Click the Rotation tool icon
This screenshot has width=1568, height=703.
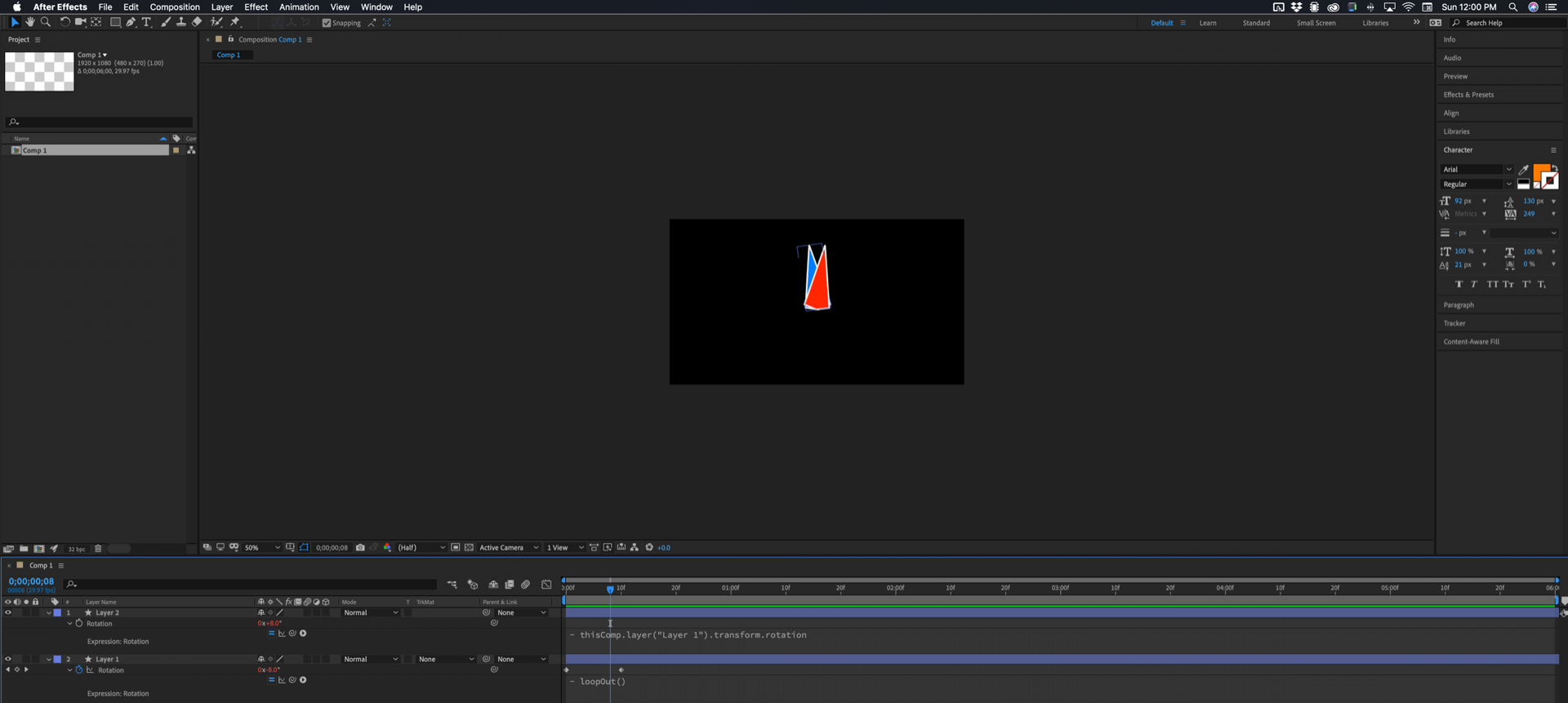pyautogui.click(x=65, y=22)
